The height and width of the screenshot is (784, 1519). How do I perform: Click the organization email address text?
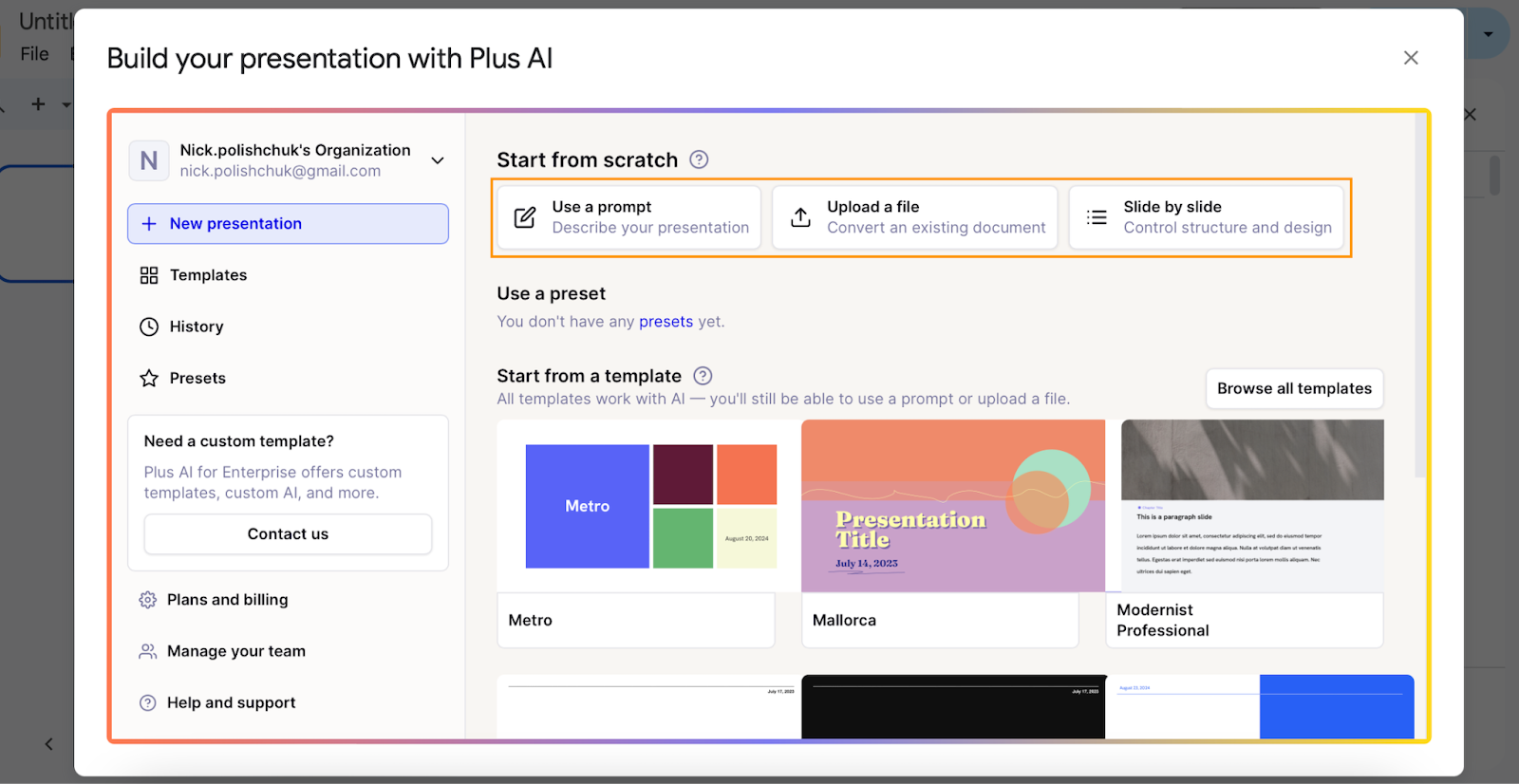(x=280, y=171)
